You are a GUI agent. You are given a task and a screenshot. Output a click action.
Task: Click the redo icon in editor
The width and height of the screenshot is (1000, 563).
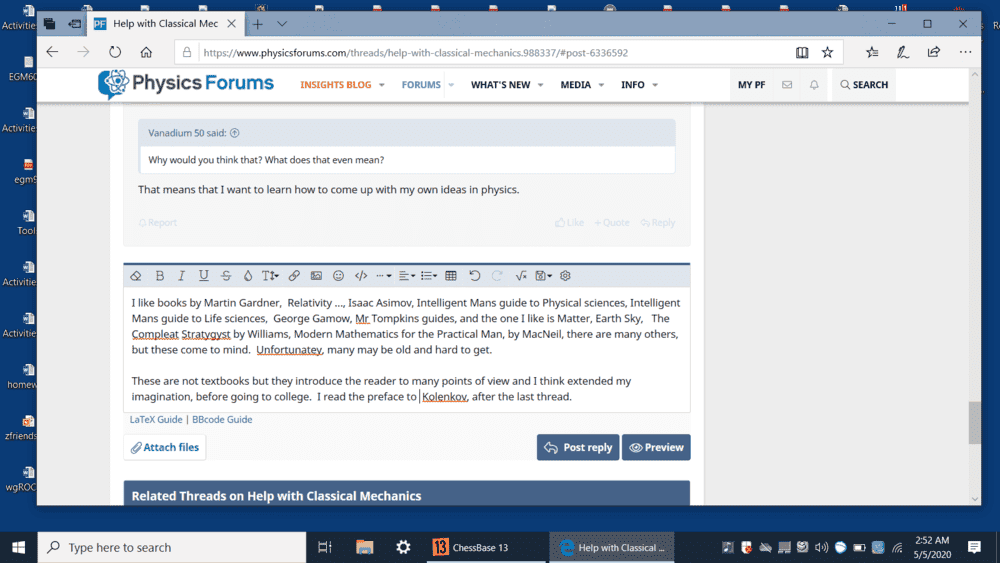coord(497,276)
